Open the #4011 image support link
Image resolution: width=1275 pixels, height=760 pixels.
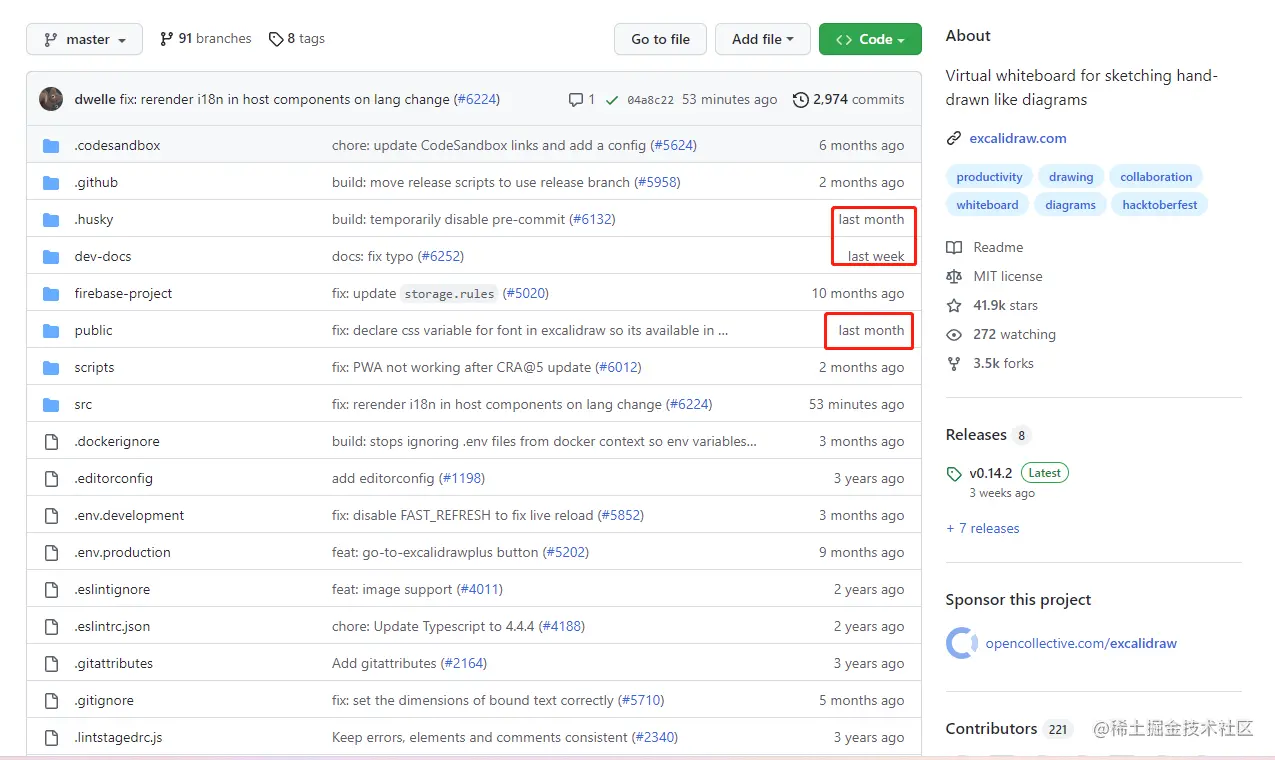pyautogui.click(x=480, y=589)
